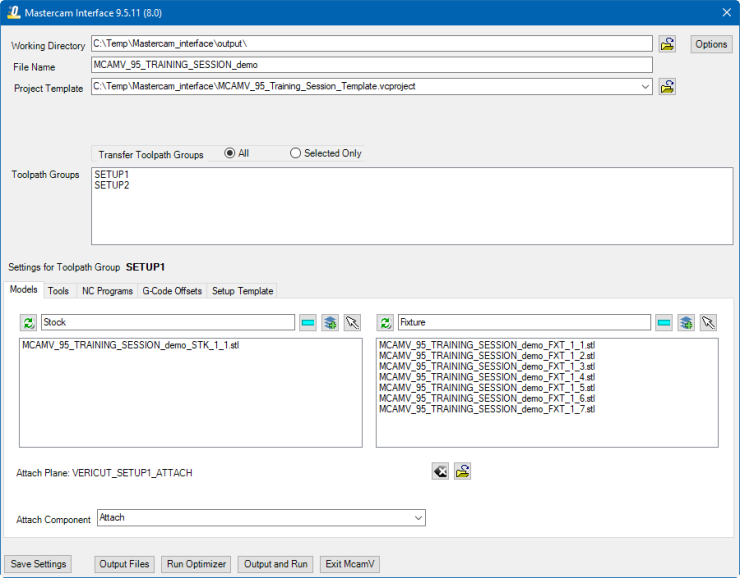The image size is (740, 578).
Task: Select SETUP2 in Toolpath Groups
Action: coord(112,185)
